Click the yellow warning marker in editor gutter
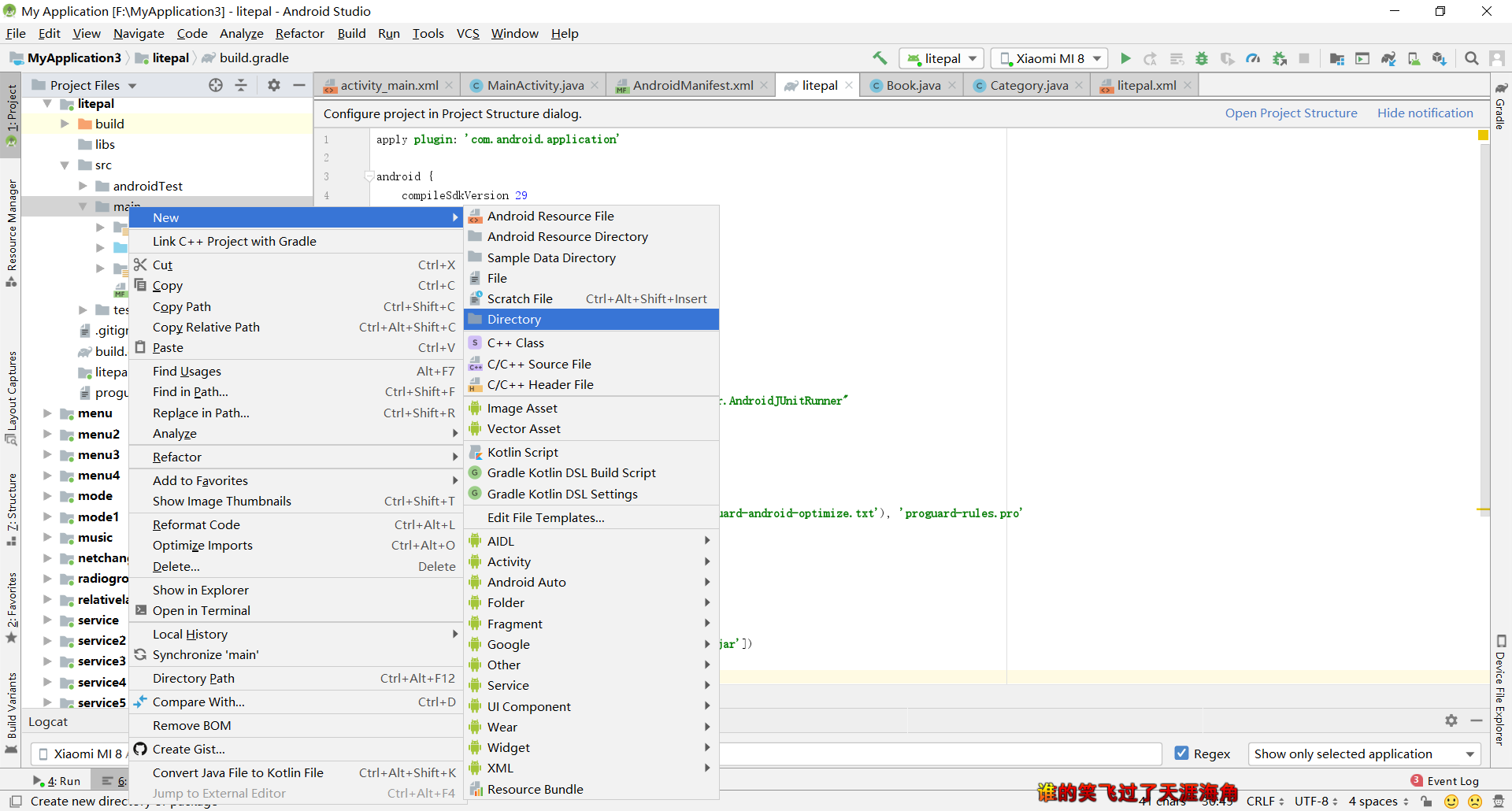This screenshot has height=811, width=1512. (1483, 135)
